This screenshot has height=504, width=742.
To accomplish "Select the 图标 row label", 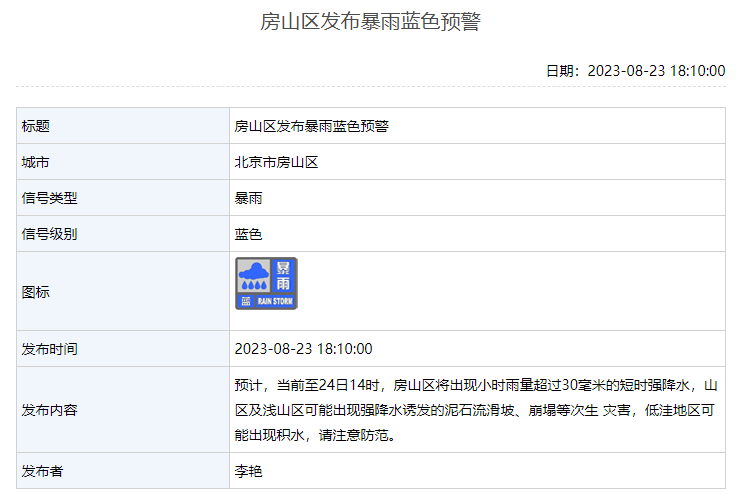I will click(x=36, y=292).
